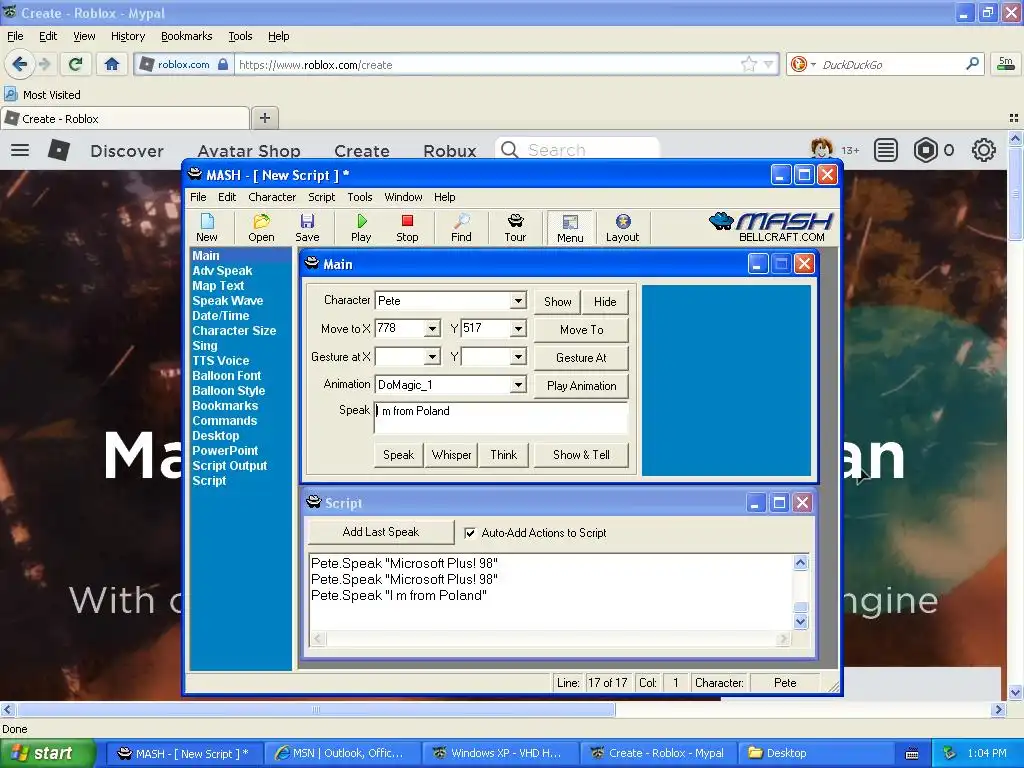
Task: Click into the Speak text field
Action: (502, 418)
